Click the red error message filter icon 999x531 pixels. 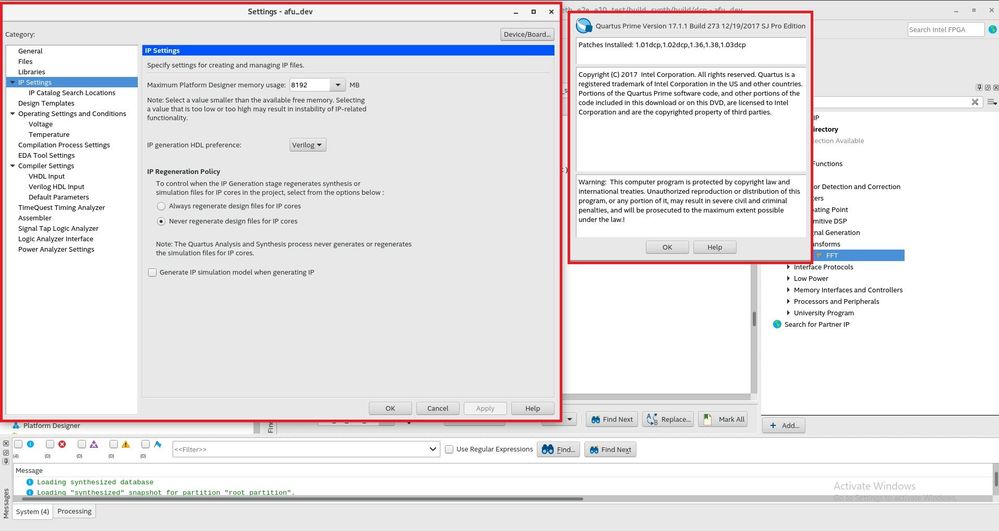(62, 444)
